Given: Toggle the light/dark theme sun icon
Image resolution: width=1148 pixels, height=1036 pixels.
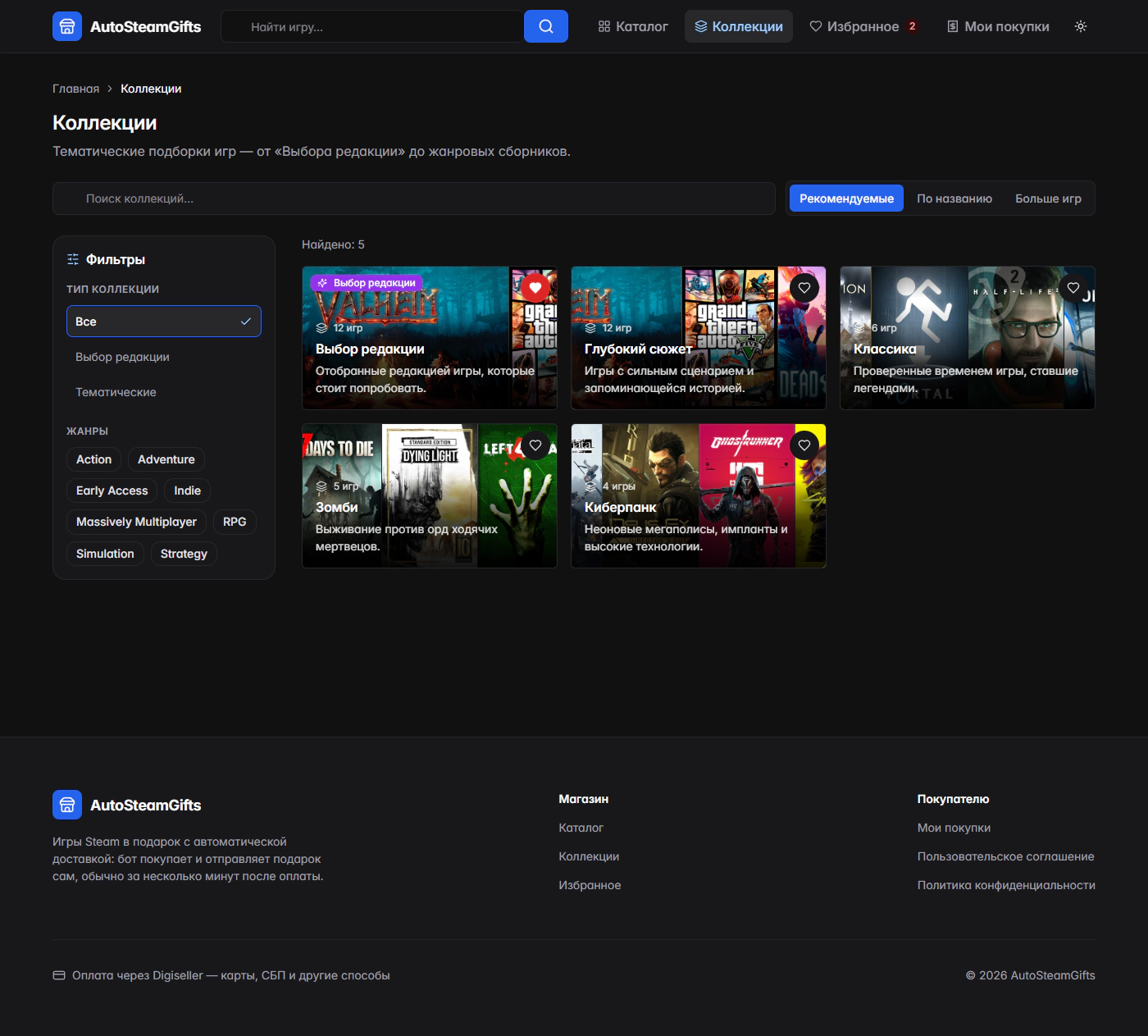Looking at the screenshot, I should 1081,26.
